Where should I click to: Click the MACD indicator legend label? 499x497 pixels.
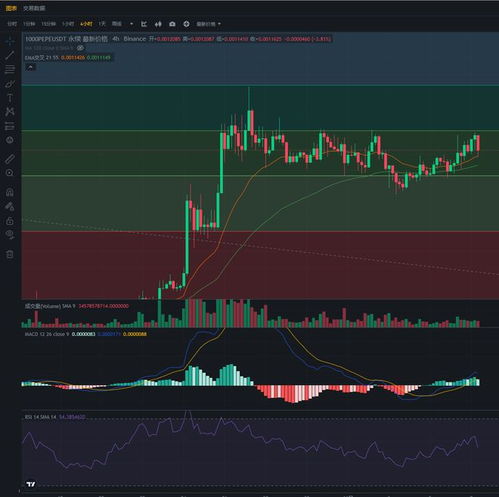coord(47,334)
